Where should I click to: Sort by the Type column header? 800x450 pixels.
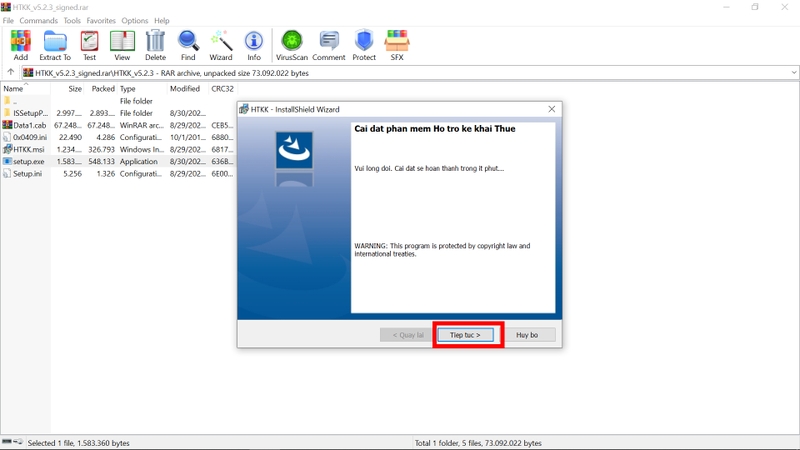(x=142, y=89)
